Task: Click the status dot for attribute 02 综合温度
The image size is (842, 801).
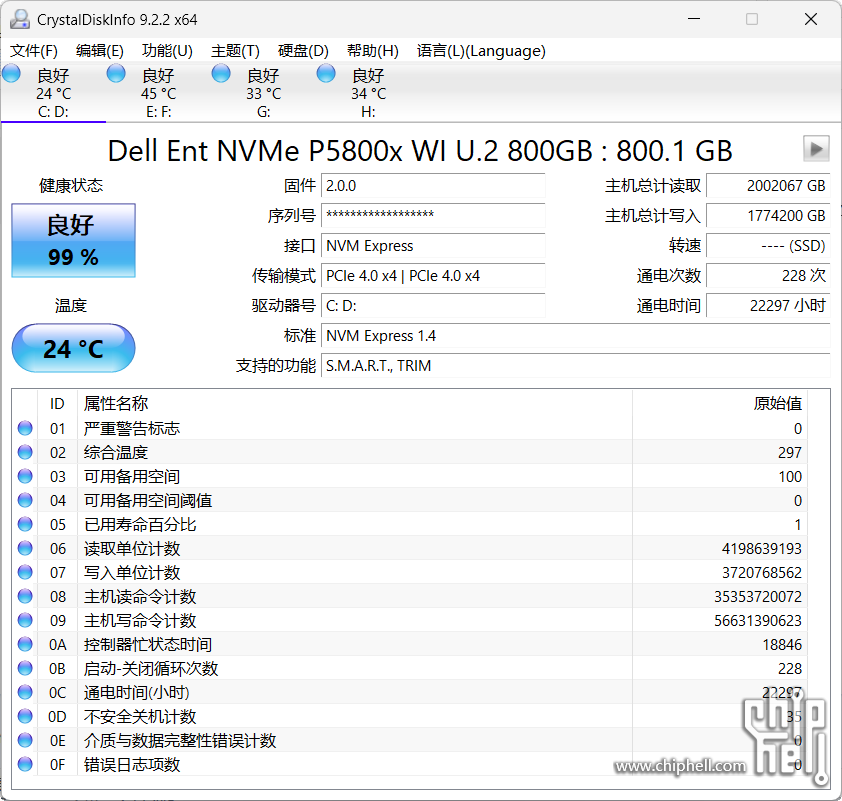Action: tap(25, 453)
